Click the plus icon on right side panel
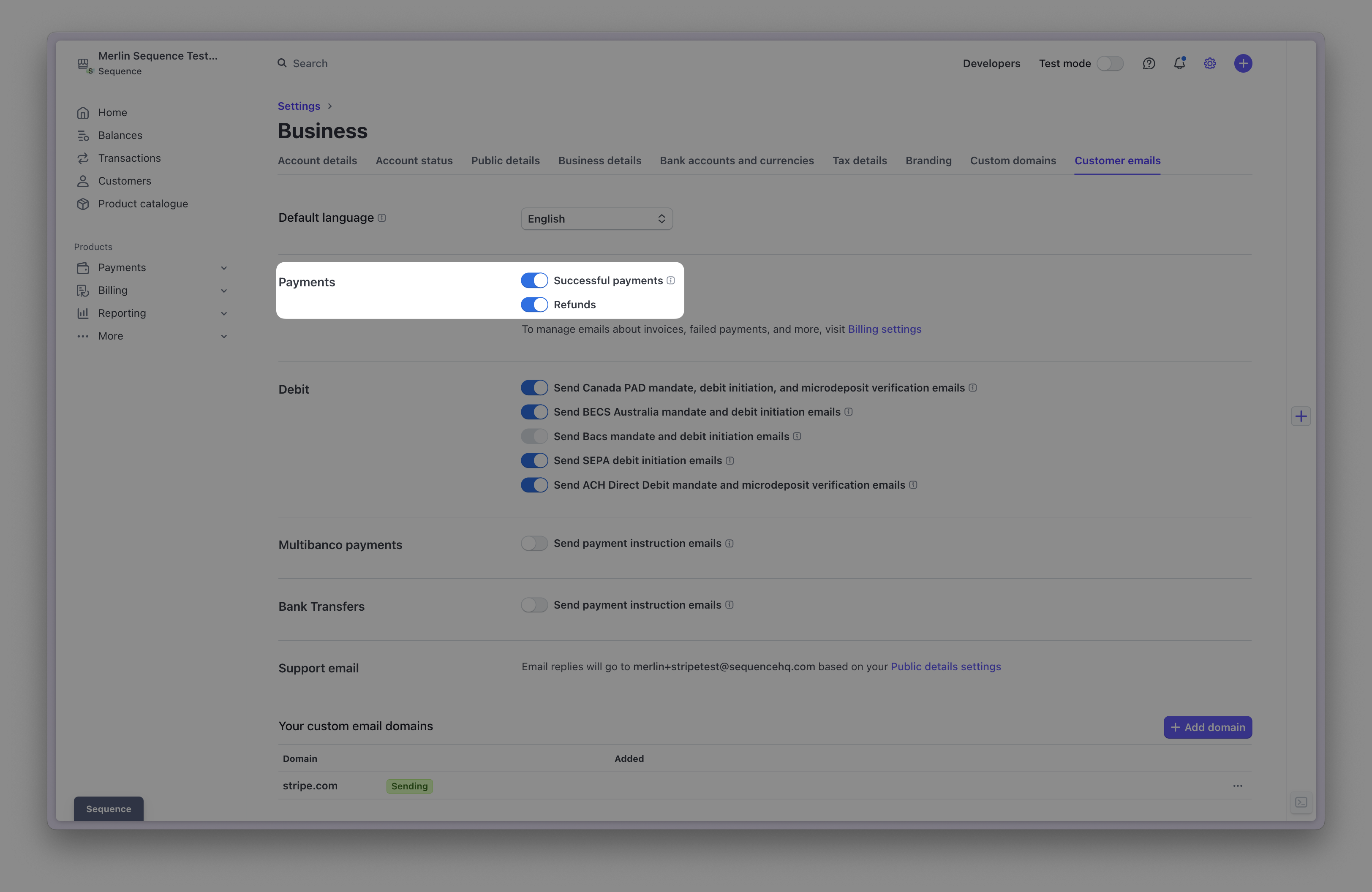Viewport: 1372px width, 892px height. tap(1301, 416)
